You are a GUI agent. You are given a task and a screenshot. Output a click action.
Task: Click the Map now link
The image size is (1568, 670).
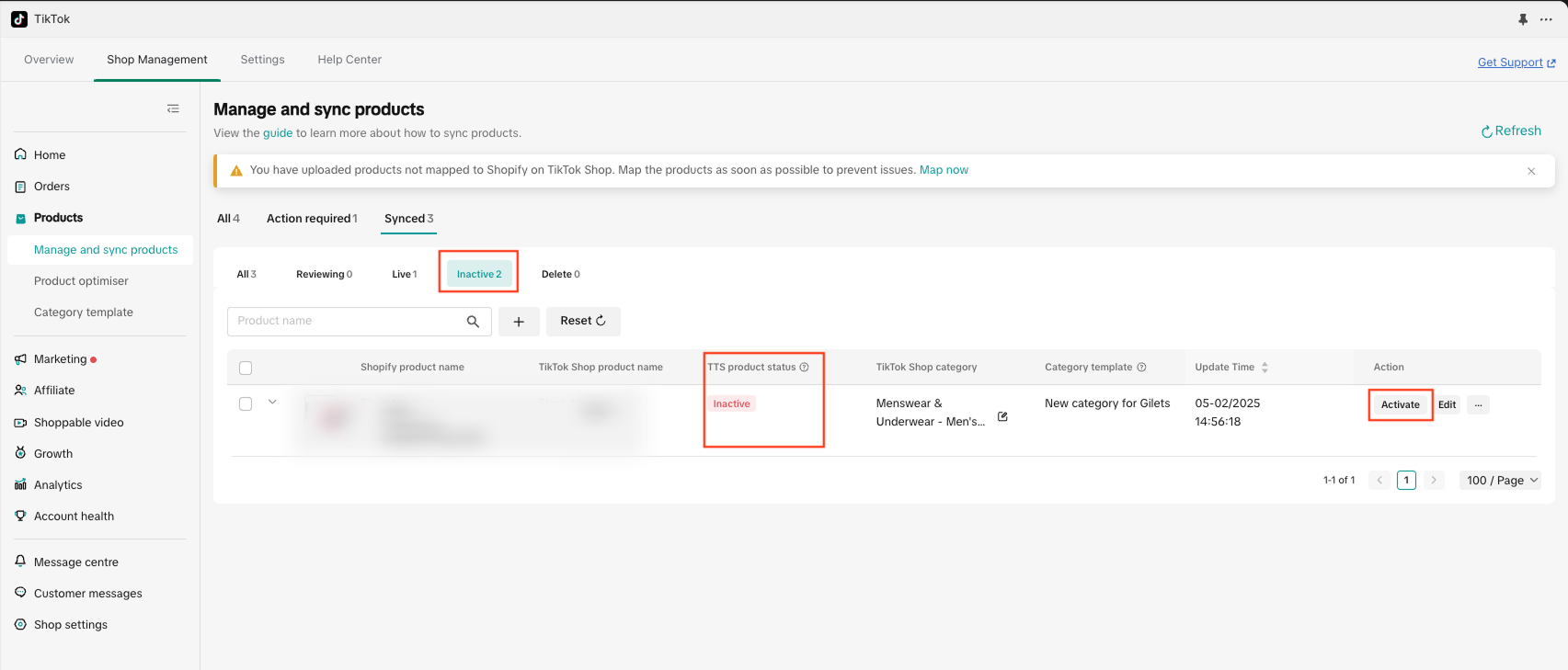tap(944, 170)
